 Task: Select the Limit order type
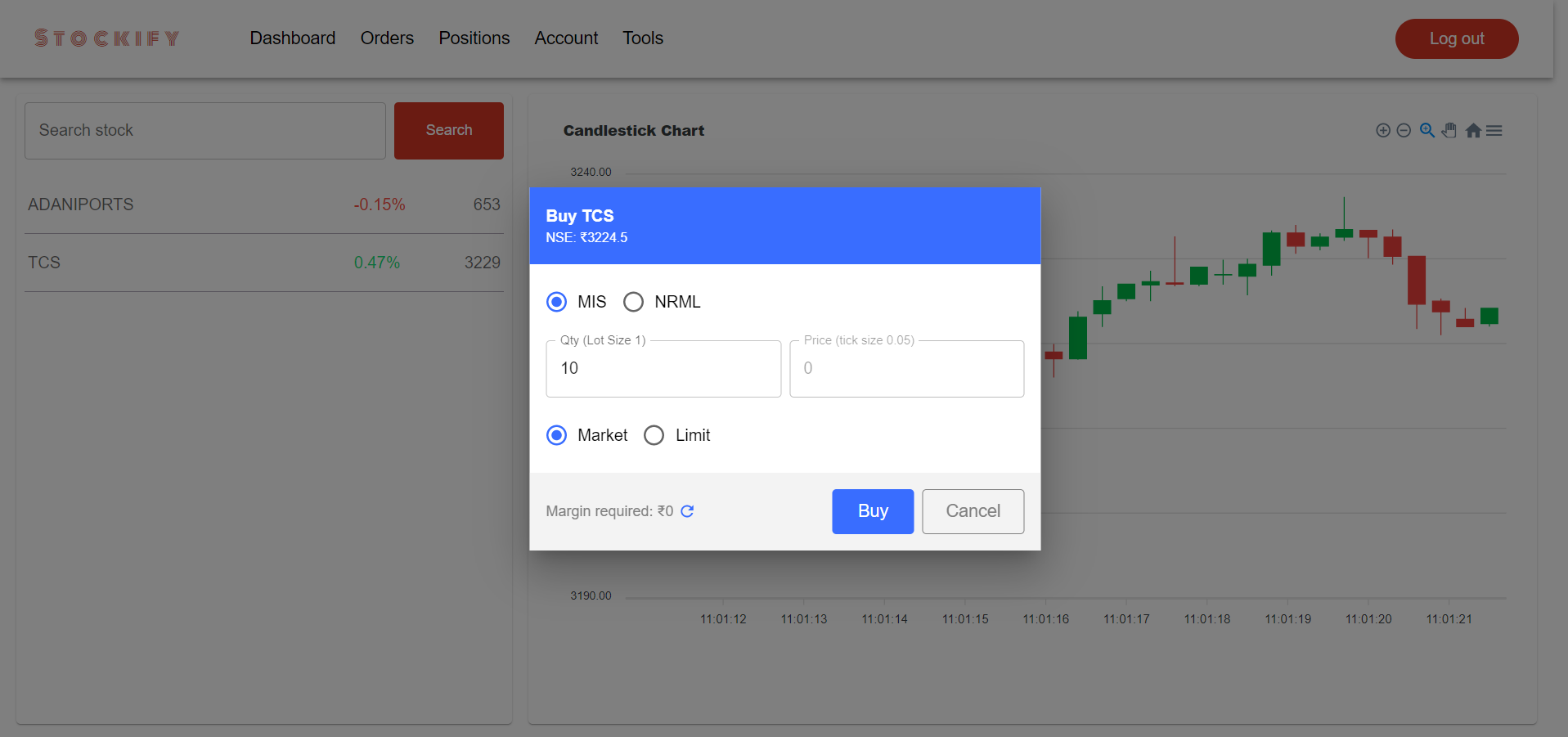pyautogui.click(x=654, y=435)
